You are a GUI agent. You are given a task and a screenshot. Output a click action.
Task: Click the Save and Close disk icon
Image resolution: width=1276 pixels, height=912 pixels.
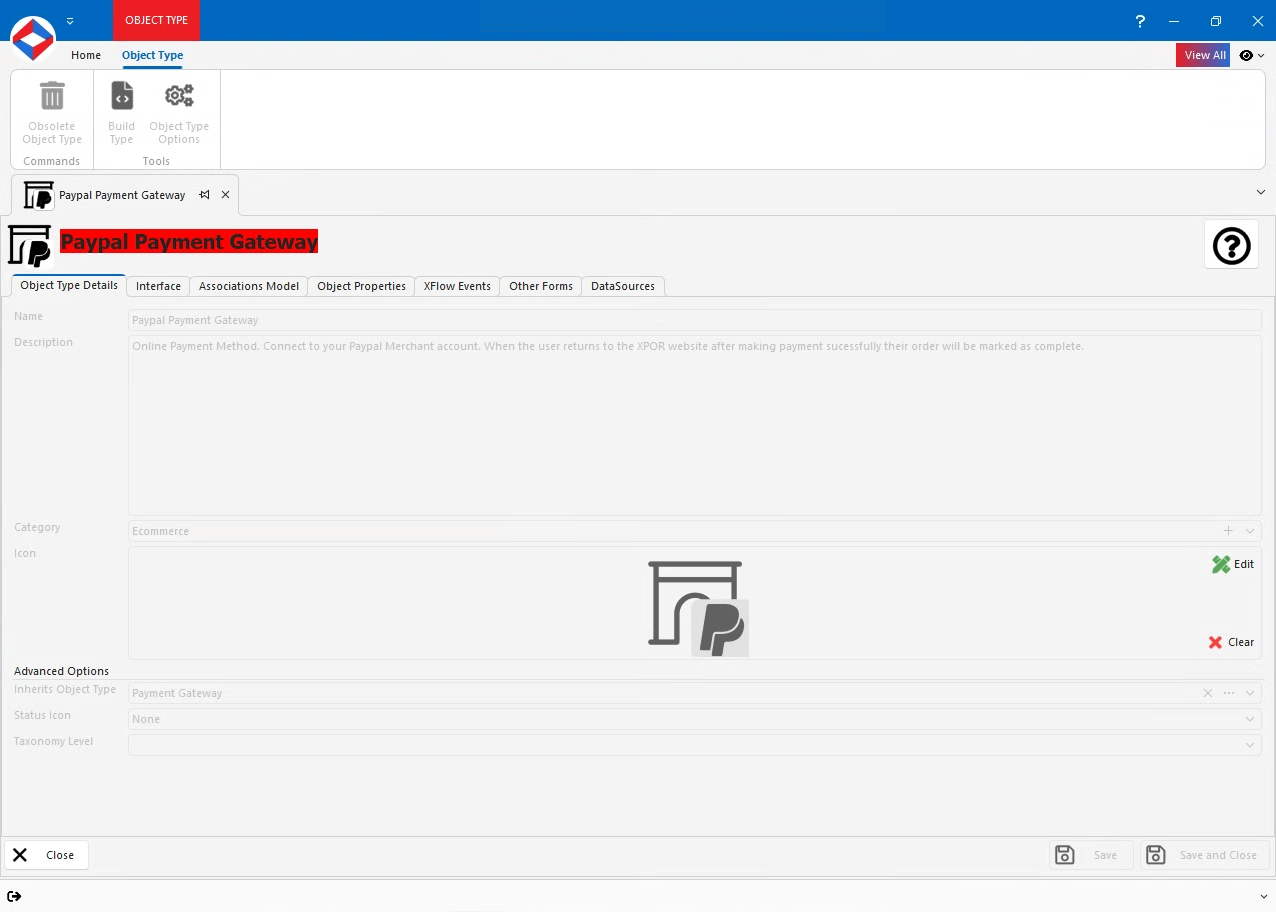tap(1155, 855)
